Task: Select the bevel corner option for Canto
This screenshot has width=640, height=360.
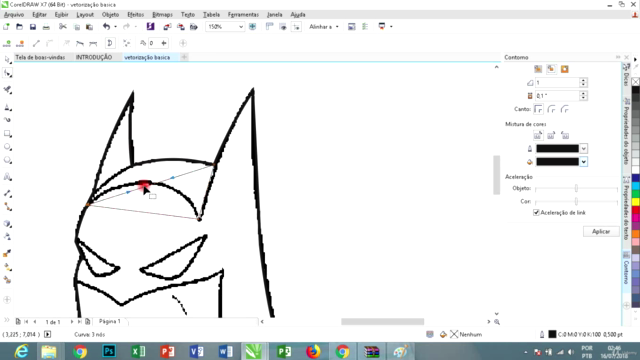Action: pyautogui.click(x=565, y=109)
